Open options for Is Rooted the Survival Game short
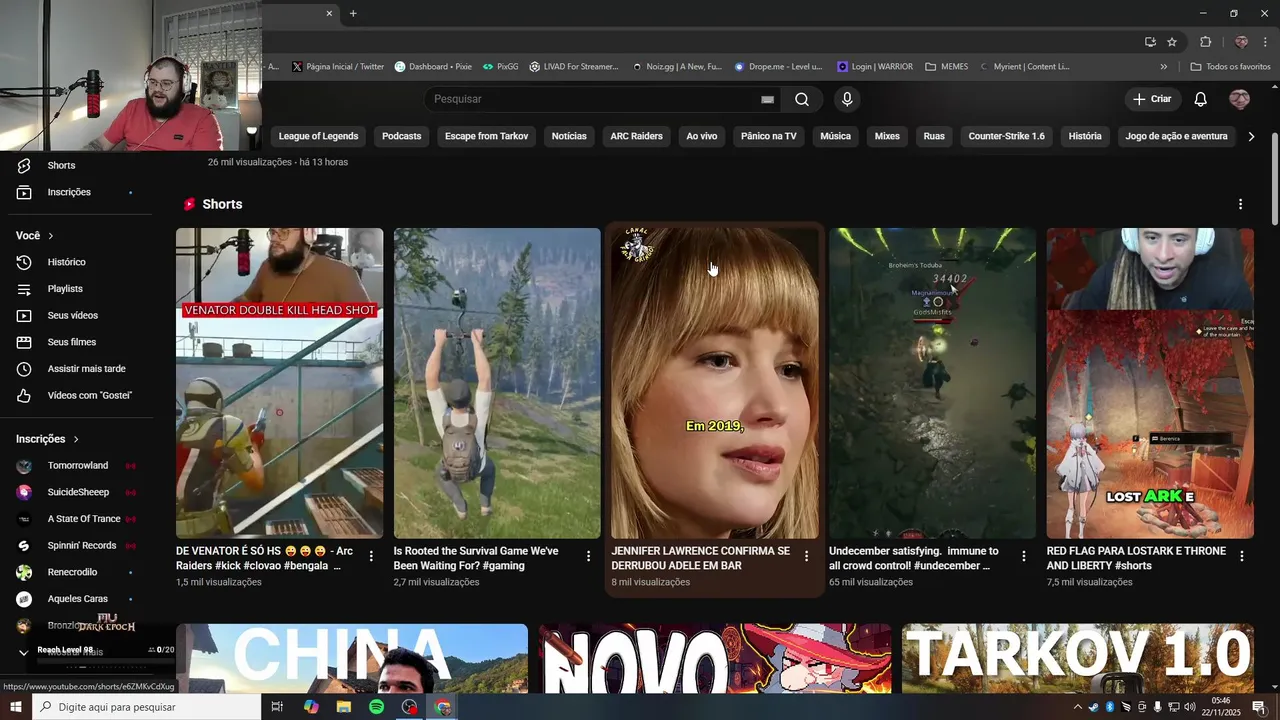This screenshot has width=1280, height=720. point(588,556)
